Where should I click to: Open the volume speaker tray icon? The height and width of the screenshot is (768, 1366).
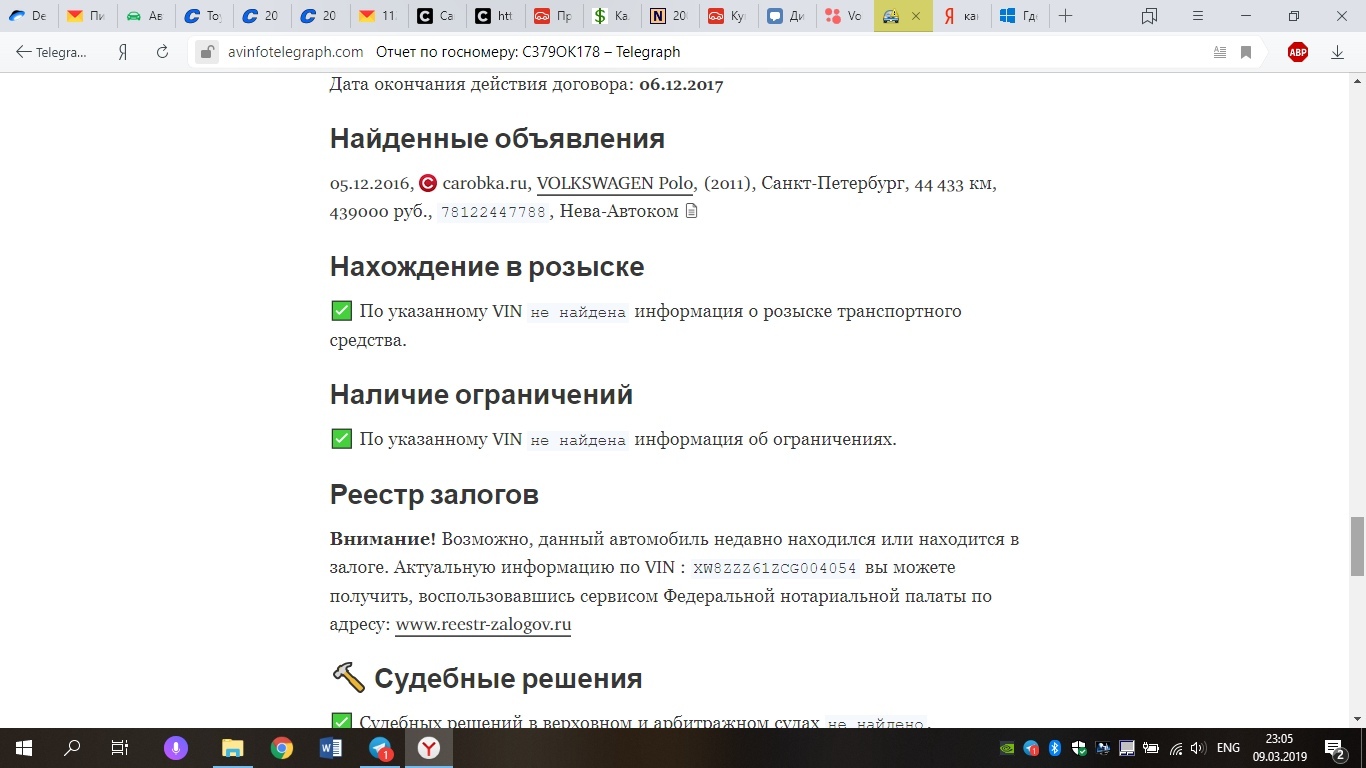pyautogui.click(x=1198, y=748)
